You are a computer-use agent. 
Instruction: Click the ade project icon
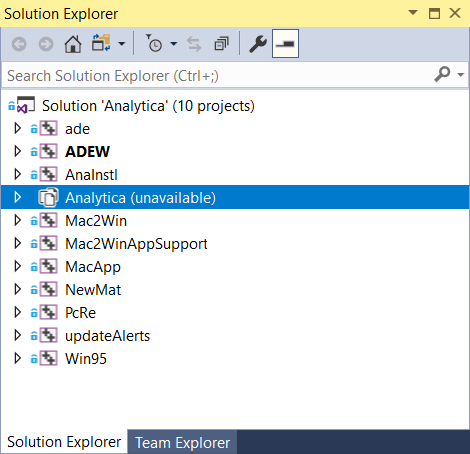point(49,128)
